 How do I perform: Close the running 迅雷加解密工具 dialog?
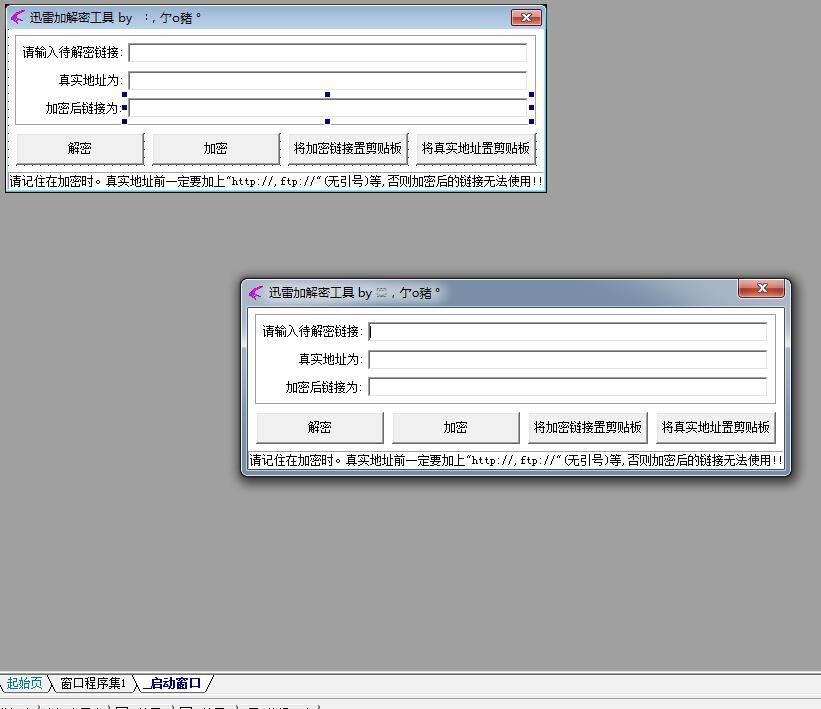click(762, 288)
